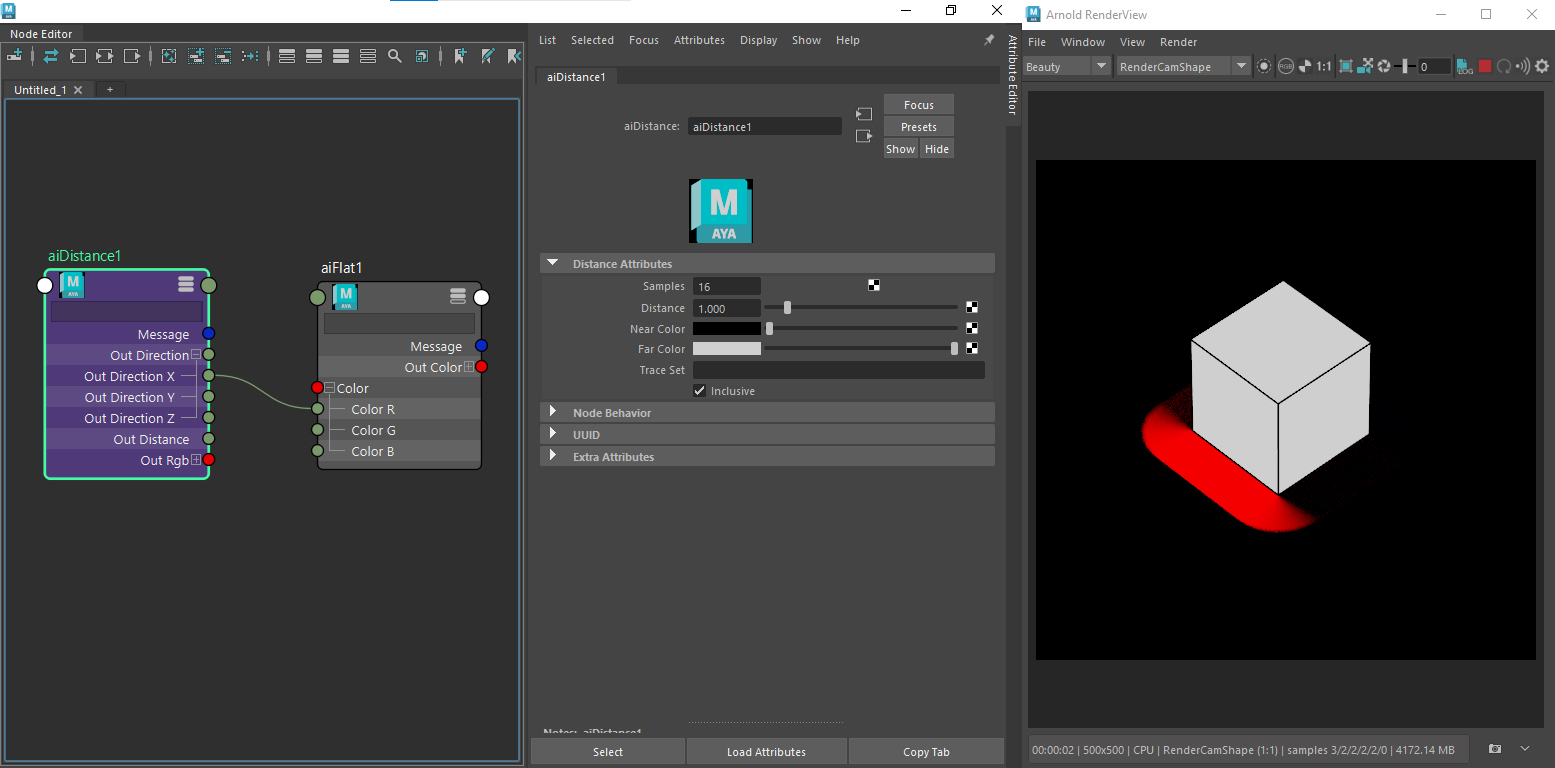The height and width of the screenshot is (768, 1555).
Task: Click the Select button at bottom
Action: (608, 752)
